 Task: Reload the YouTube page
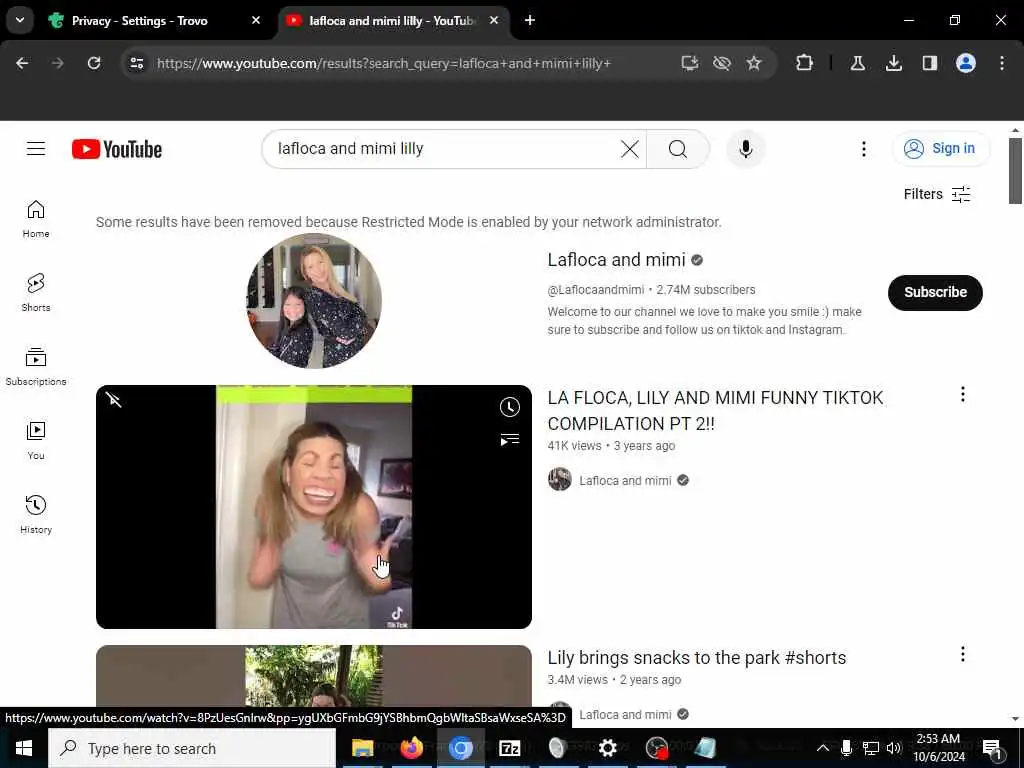pos(94,63)
